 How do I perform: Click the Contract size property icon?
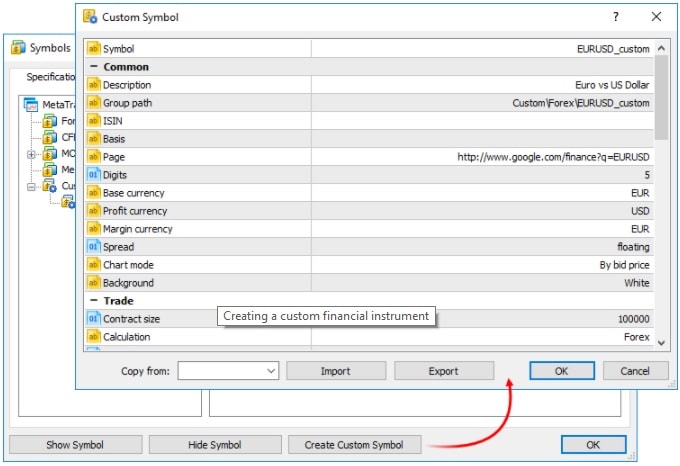[x=93, y=319]
